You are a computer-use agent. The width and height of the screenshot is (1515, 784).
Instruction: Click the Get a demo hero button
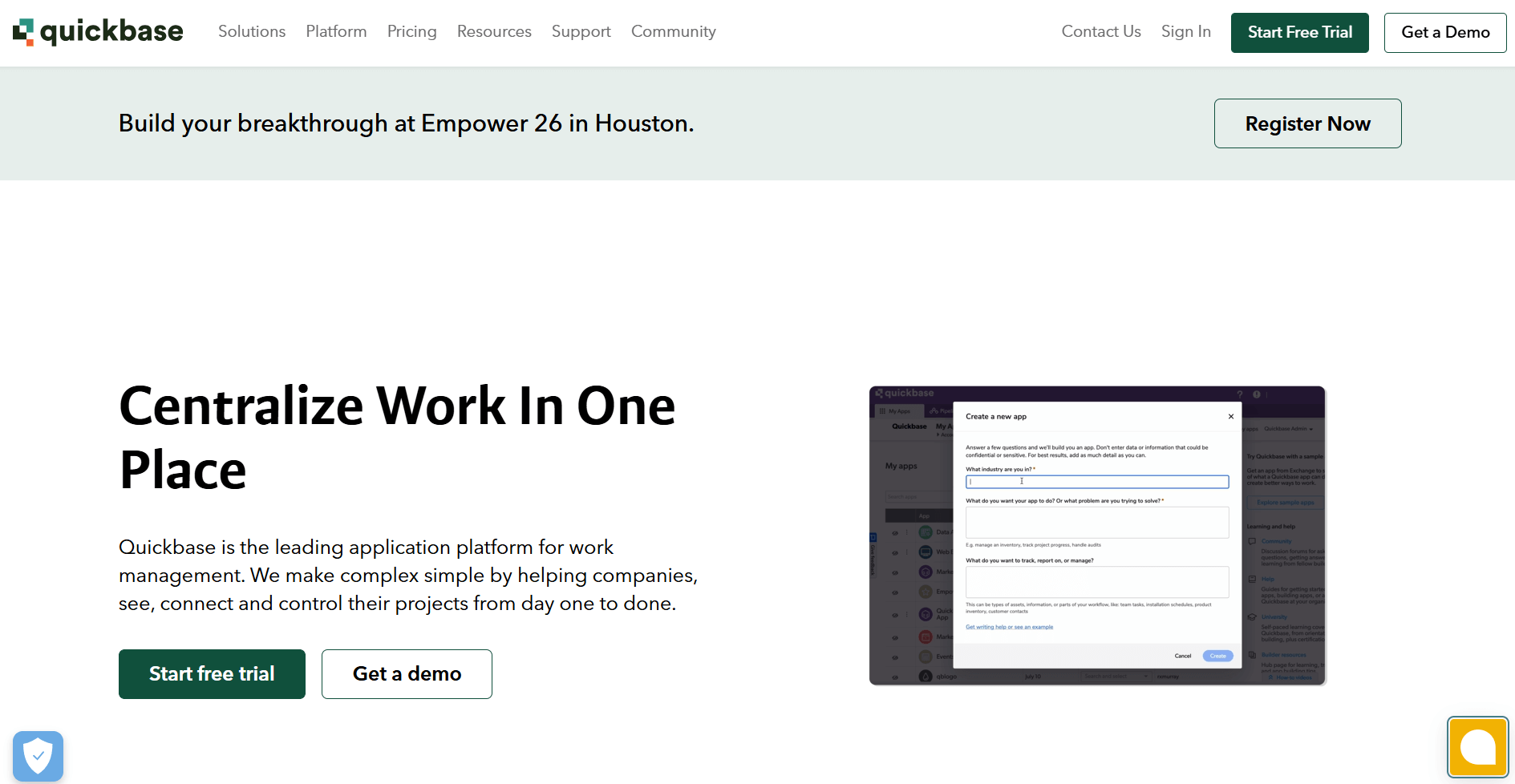coord(407,674)
